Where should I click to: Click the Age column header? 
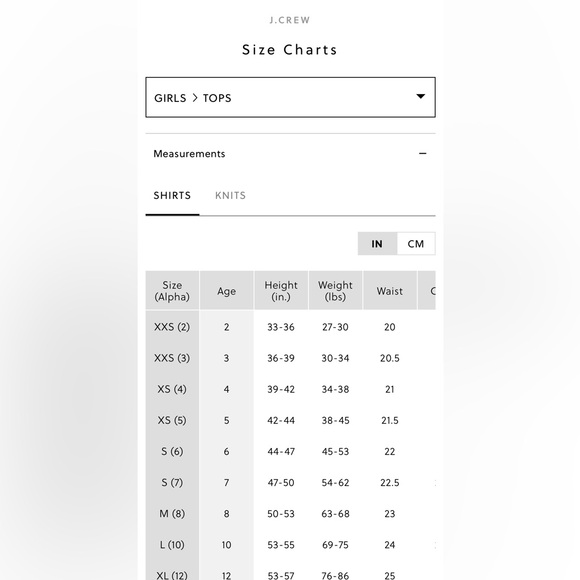(226, 291)
